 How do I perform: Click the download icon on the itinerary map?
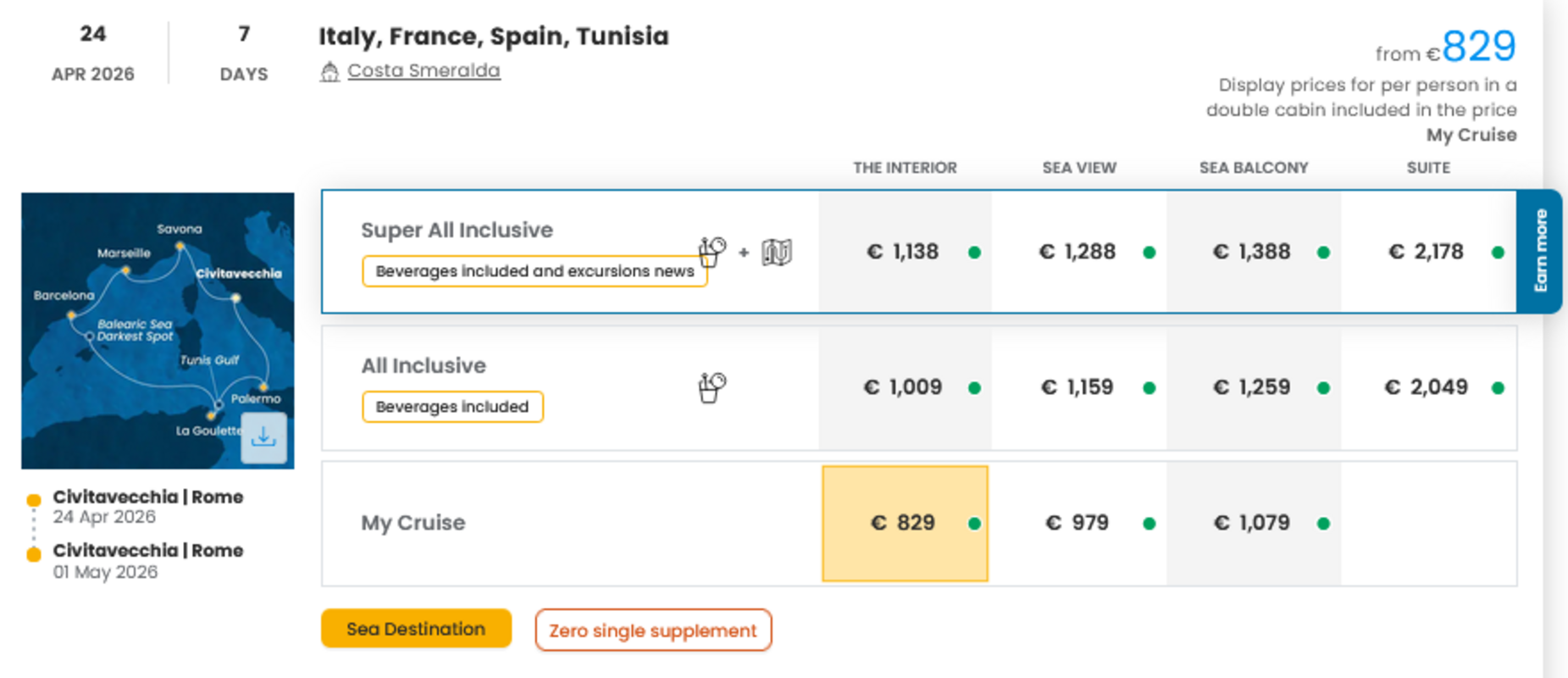(263, 437)
